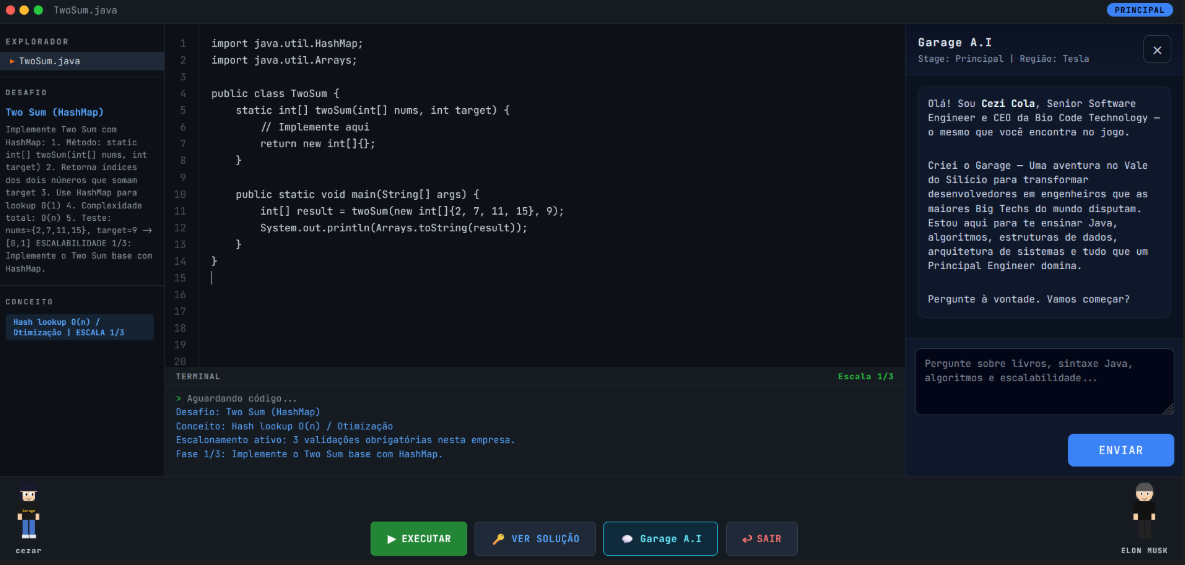Click the SAIR exit button

762,539
